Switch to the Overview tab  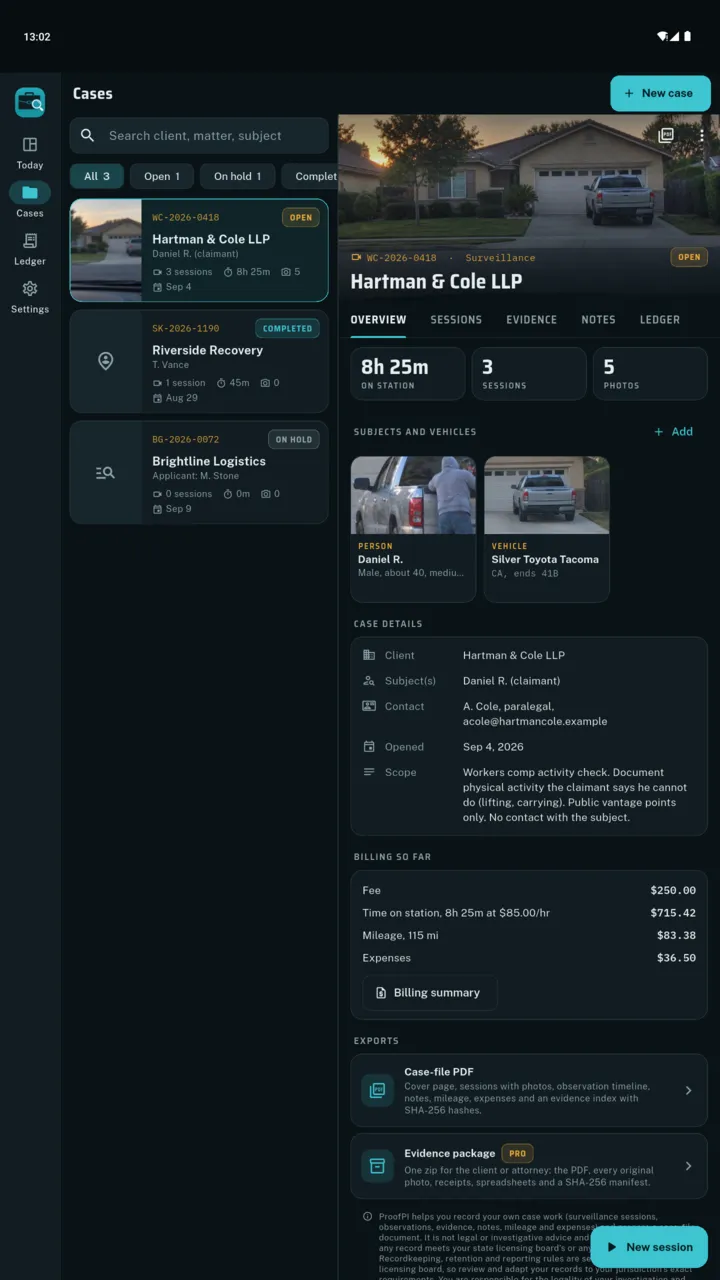pos(378,320)
